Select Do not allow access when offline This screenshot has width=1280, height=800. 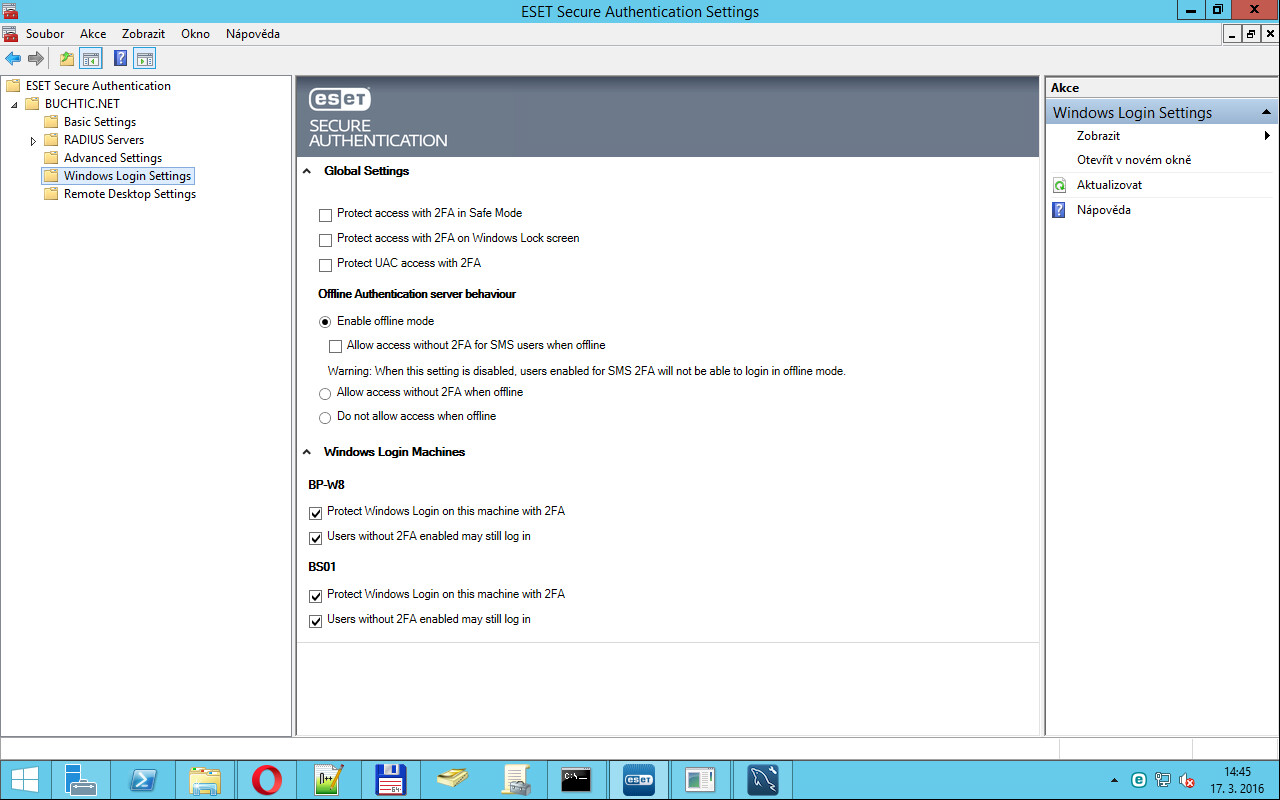point(325,418)
